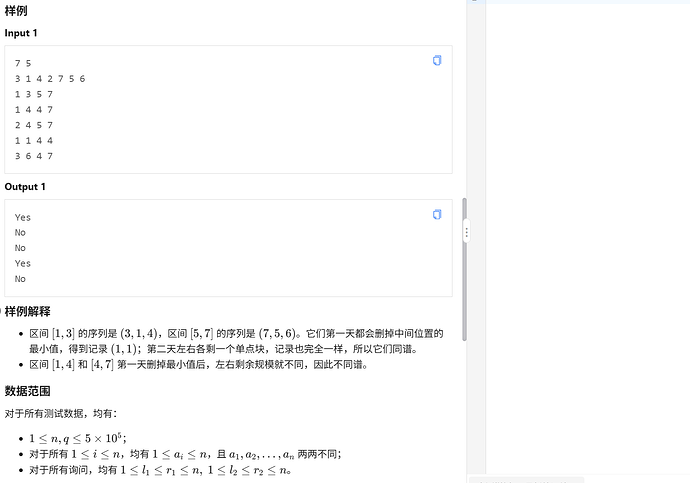
Task: Click the last 'No' output line
Action: pos(20,279)
